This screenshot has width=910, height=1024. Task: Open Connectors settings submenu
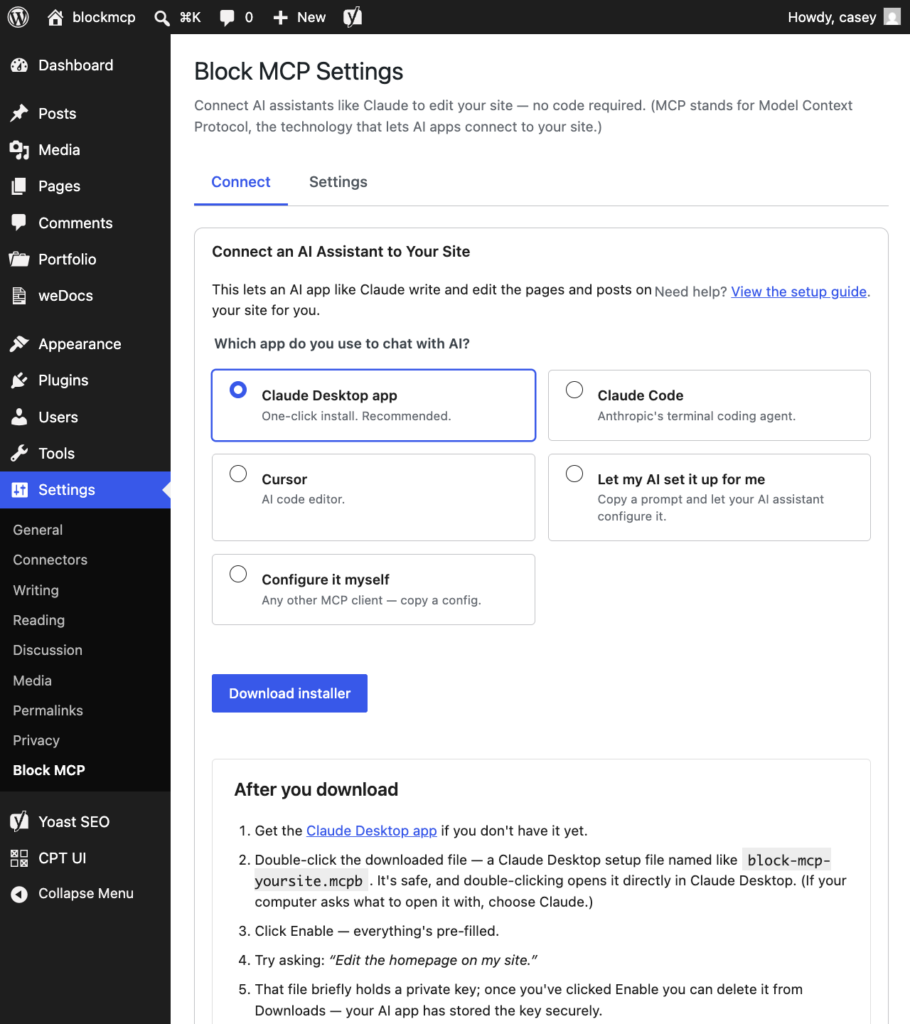coord(50,560)
